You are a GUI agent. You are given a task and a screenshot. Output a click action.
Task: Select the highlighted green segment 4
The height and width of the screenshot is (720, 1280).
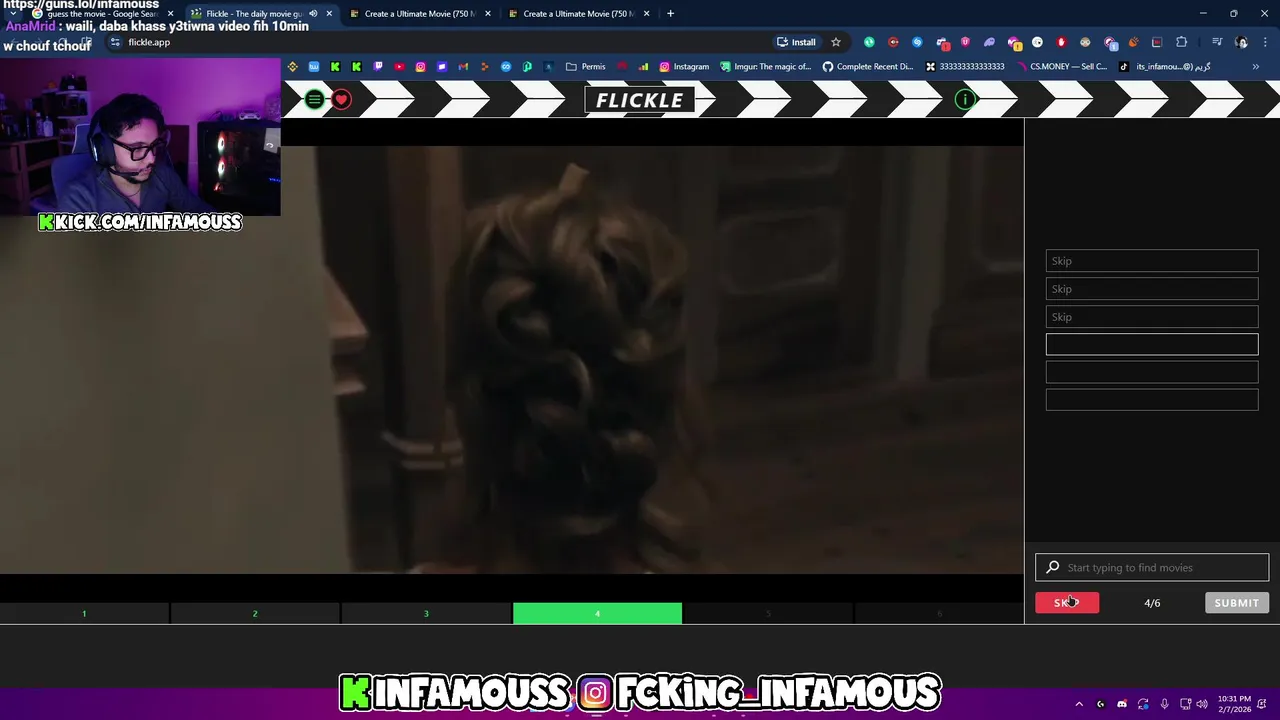point(597,614)
